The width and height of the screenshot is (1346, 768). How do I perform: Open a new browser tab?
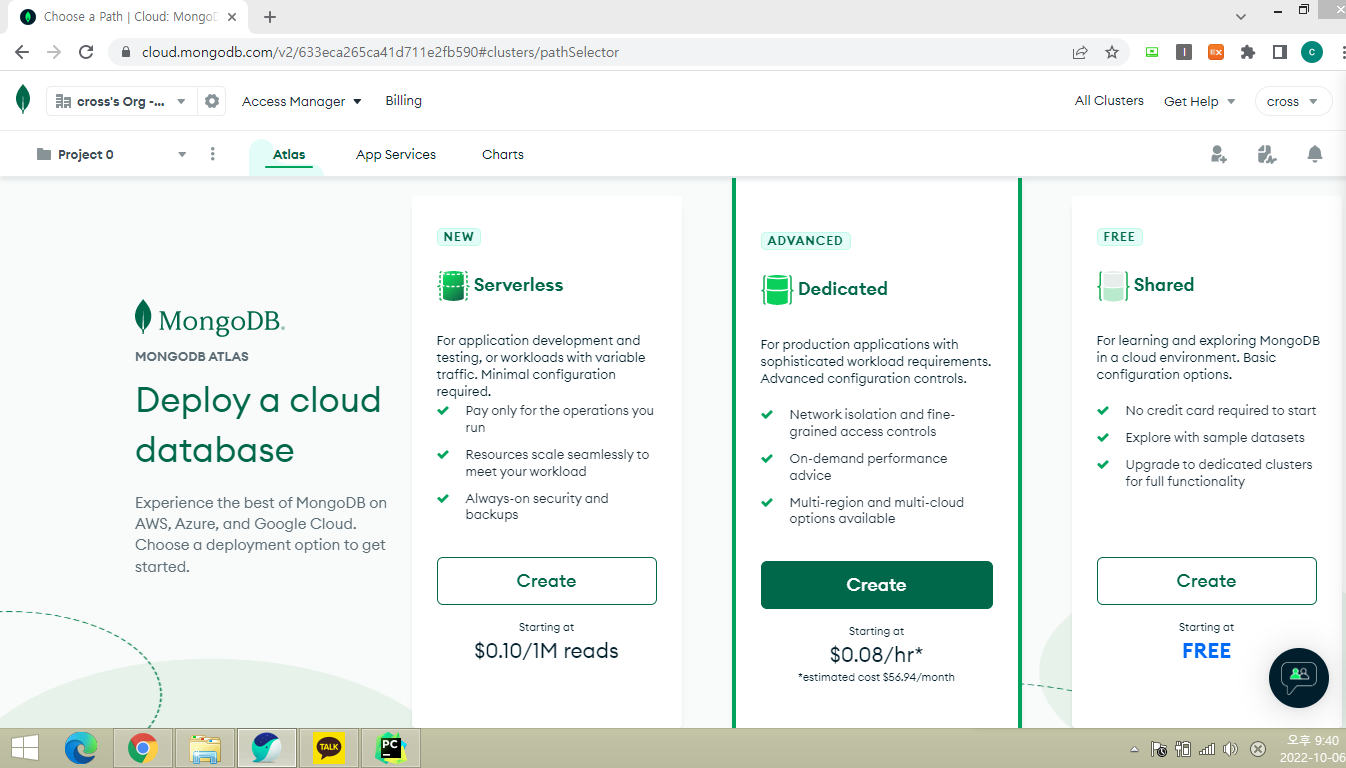point(270,17)
